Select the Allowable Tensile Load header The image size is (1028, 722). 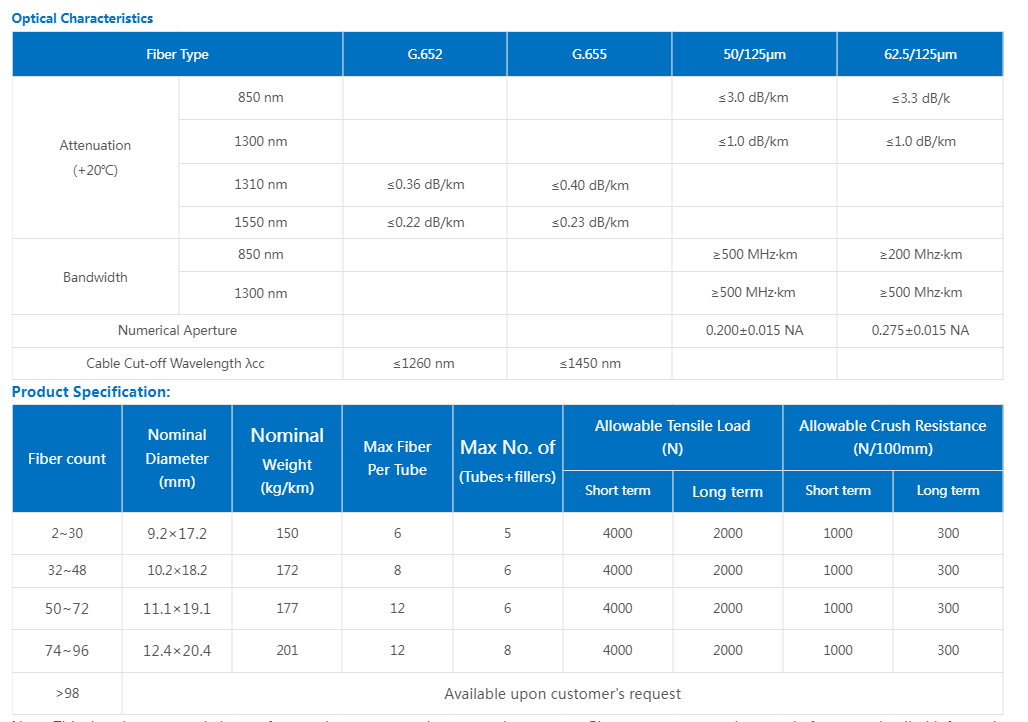click(673, 437)
